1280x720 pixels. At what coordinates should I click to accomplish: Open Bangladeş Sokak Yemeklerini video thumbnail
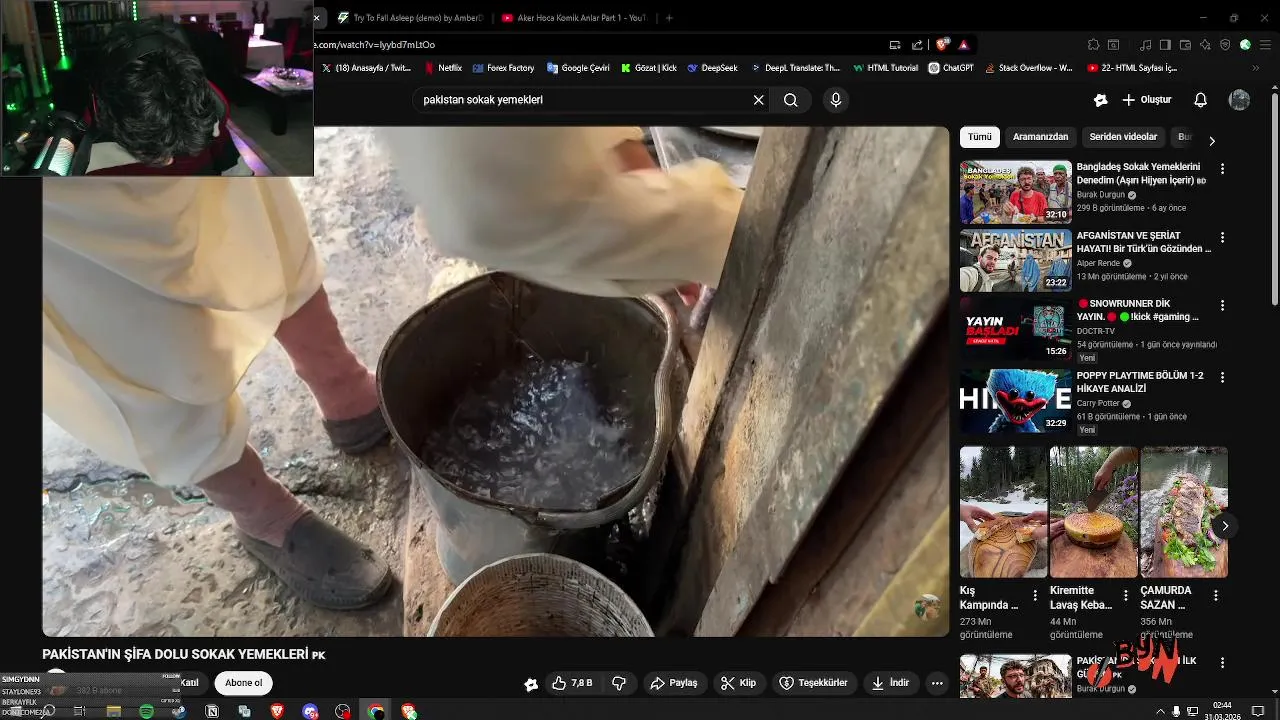(1015, 193)
